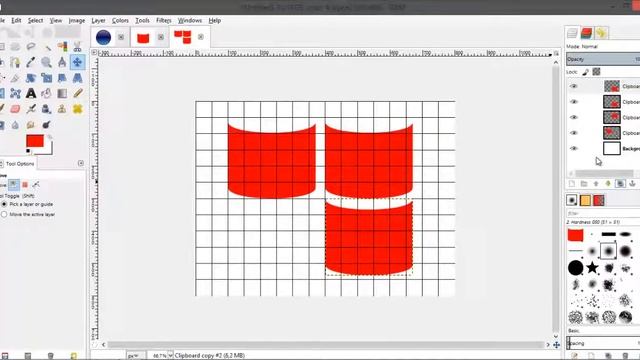Select the Blur/Sharpen tool
The width and height of the screenshot is (640, 360).
point(15,125)
